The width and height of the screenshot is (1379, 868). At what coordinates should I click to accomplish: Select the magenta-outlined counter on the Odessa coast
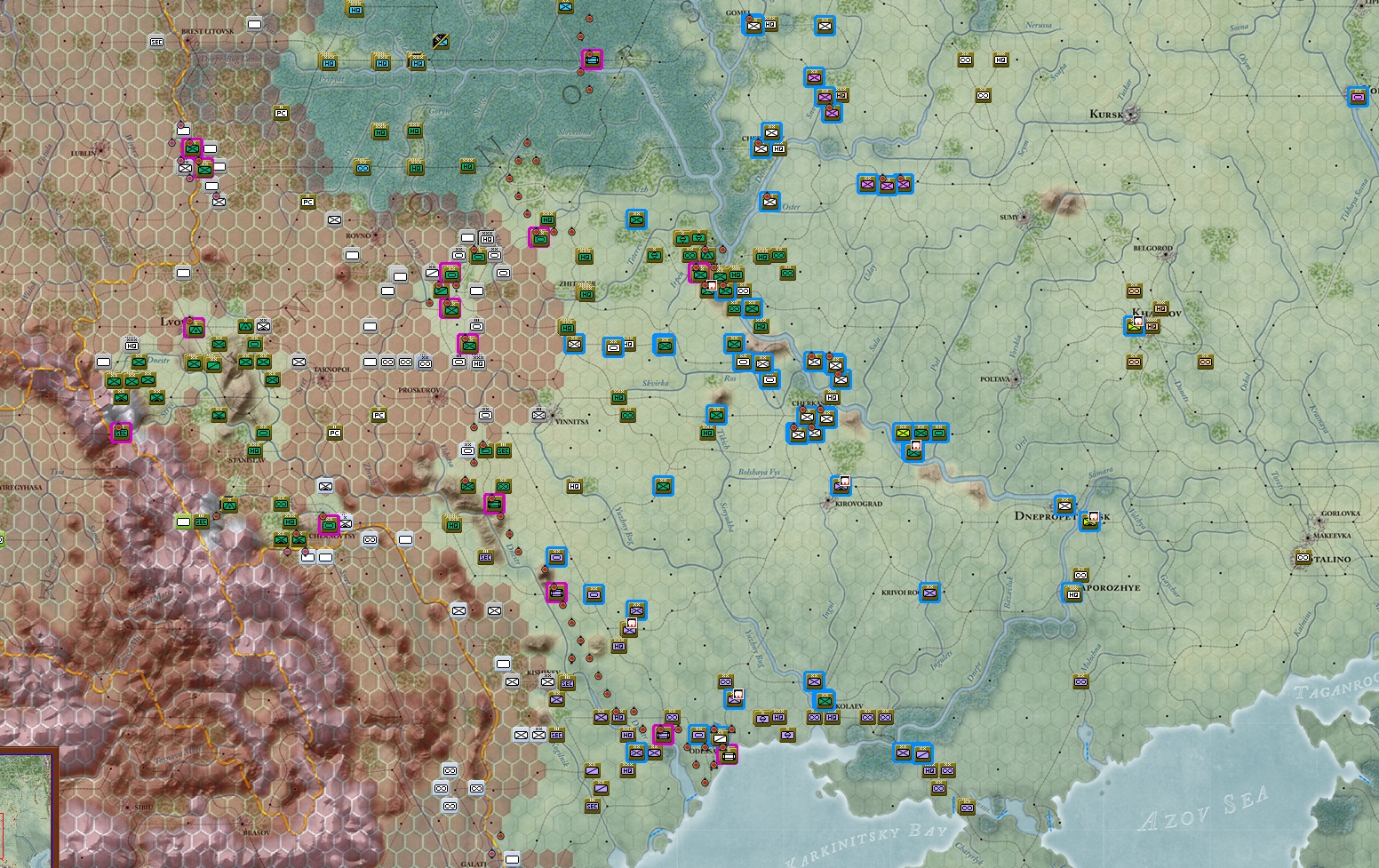728,756
